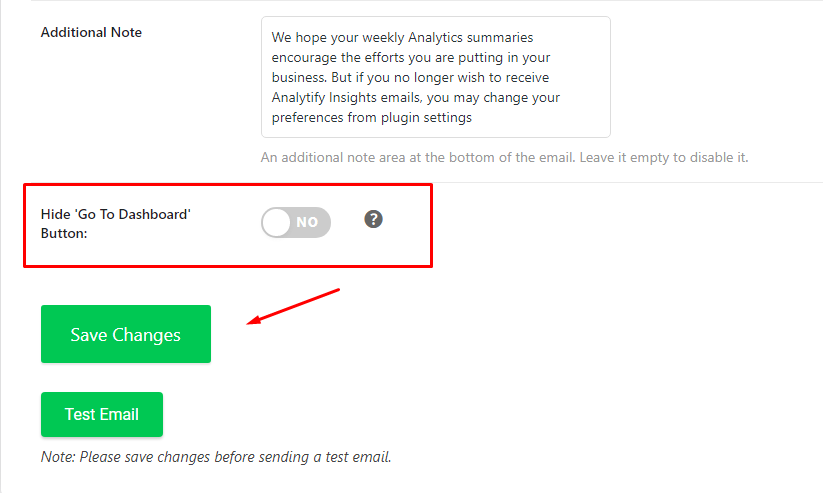
Task: Send a test email with Test Email
Action: pyautogui.click(x=102, y=414)
